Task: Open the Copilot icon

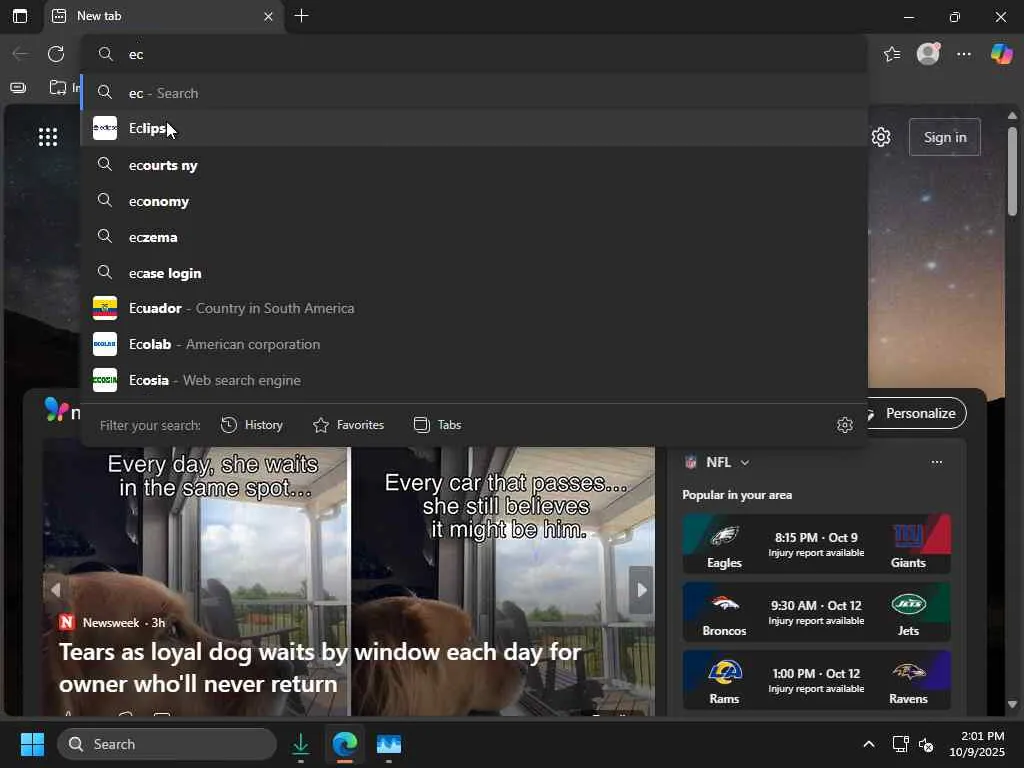Action: [1001, 54]
